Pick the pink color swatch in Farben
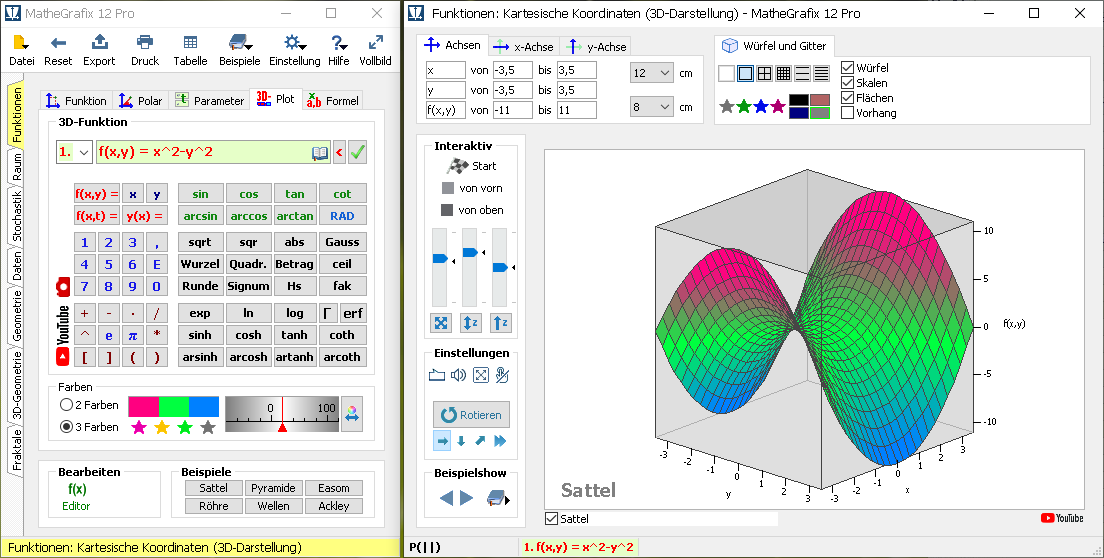 coord(143,406)
